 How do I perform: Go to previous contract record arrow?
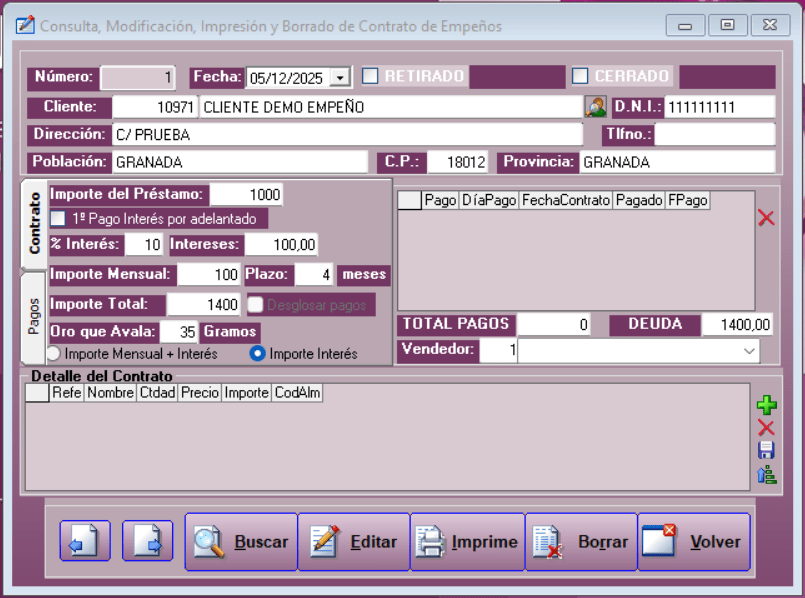pos(85,541)
